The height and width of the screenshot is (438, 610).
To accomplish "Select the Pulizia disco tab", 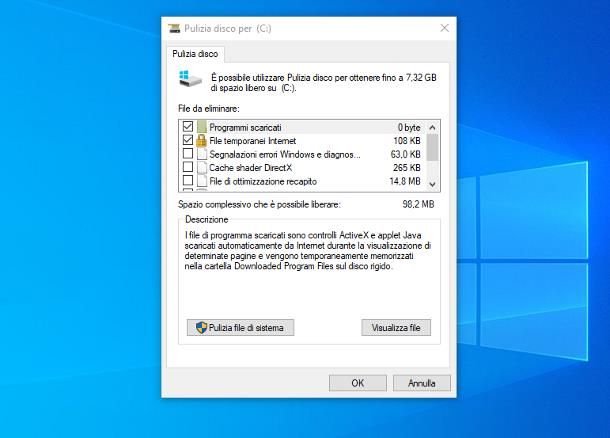I will (195, 54).
